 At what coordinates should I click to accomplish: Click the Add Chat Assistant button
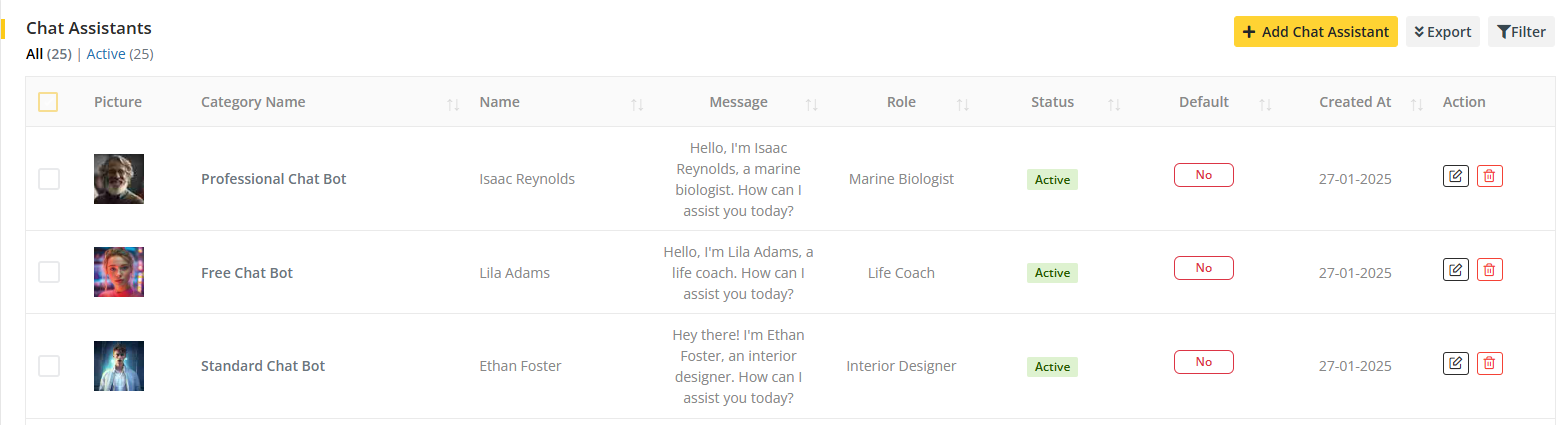[1315, 32]
